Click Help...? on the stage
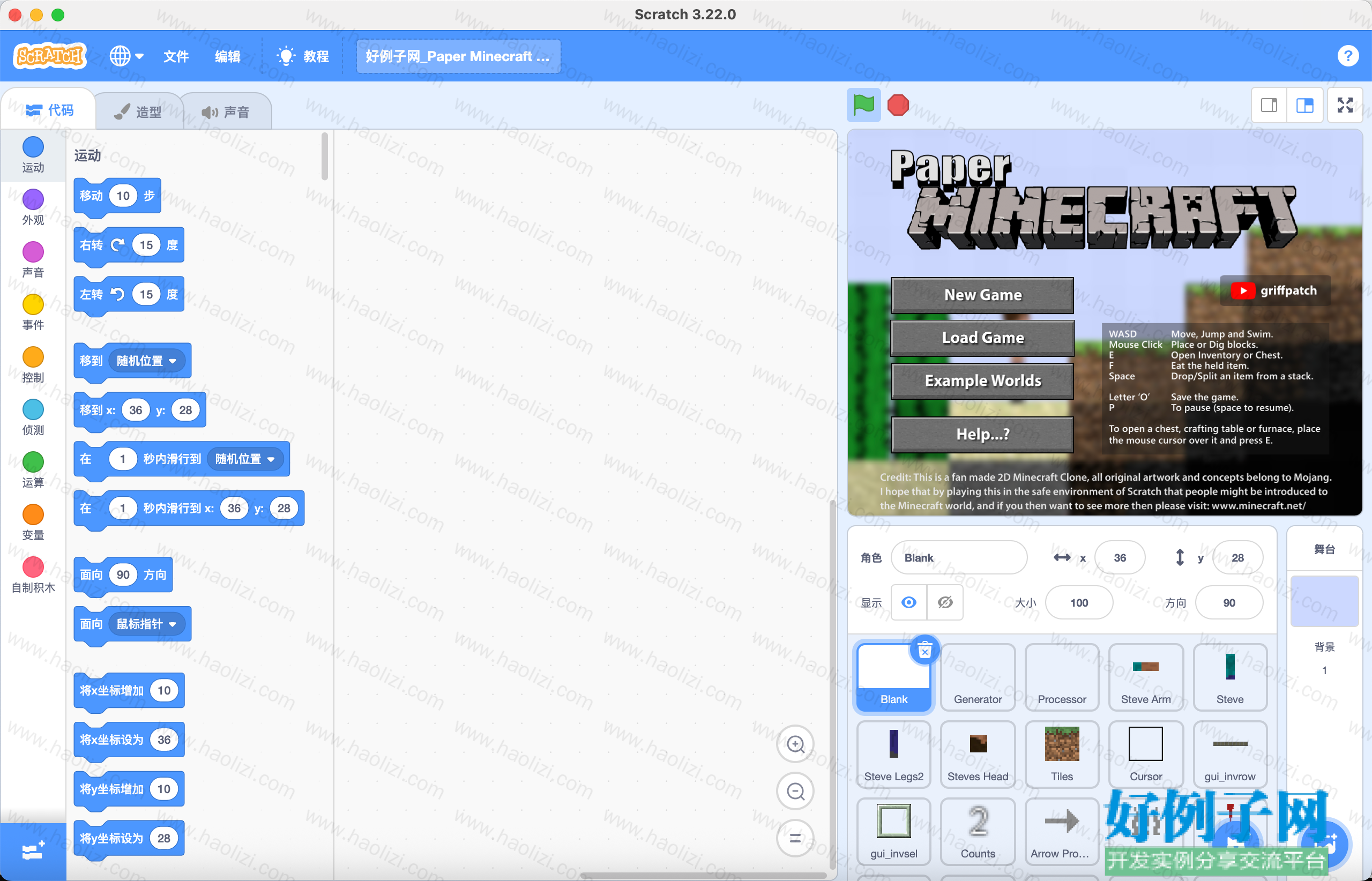Screen dimensions: 1372x881 click(x=982, y=434)
